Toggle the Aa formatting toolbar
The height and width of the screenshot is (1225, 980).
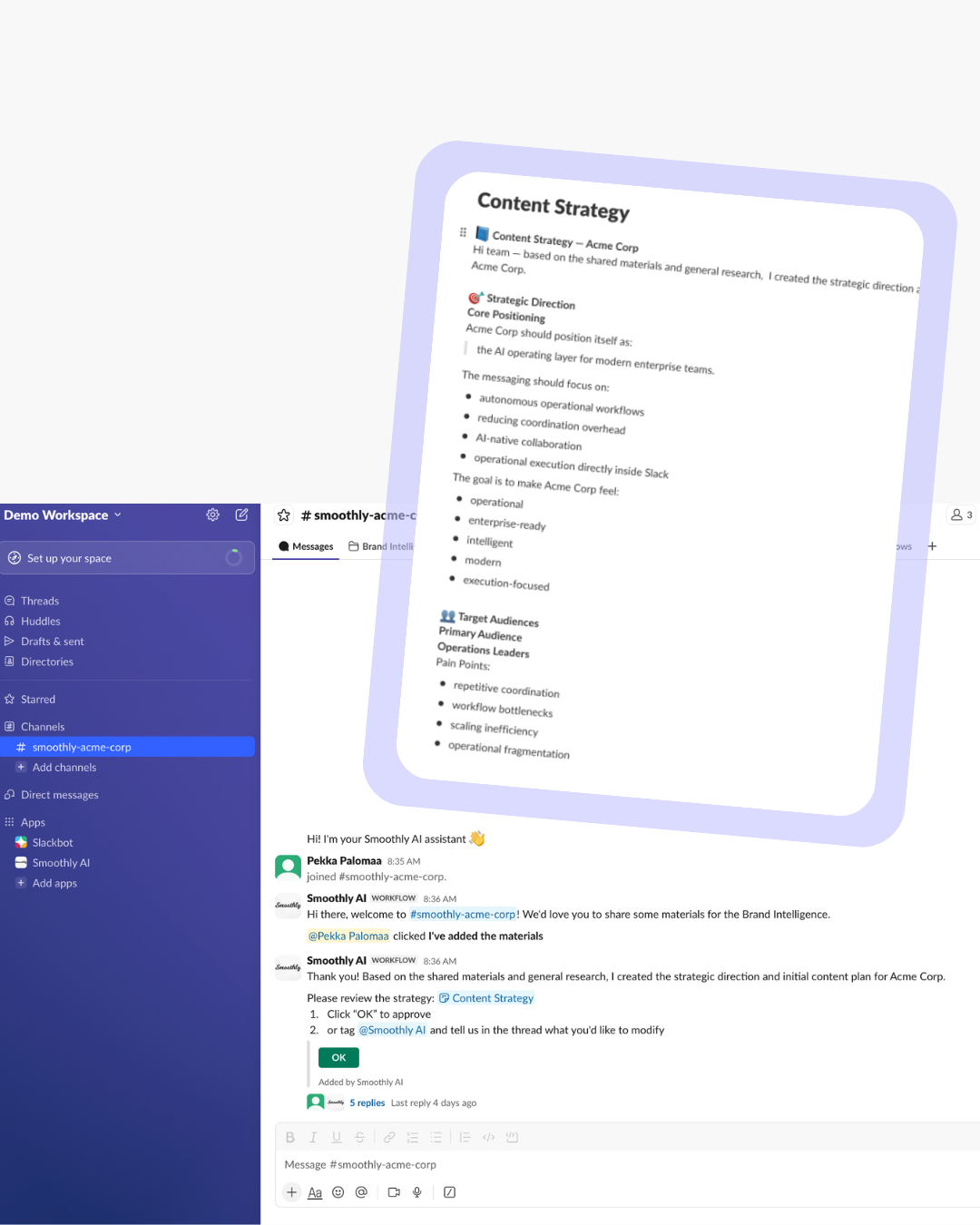pos(315,1192)
